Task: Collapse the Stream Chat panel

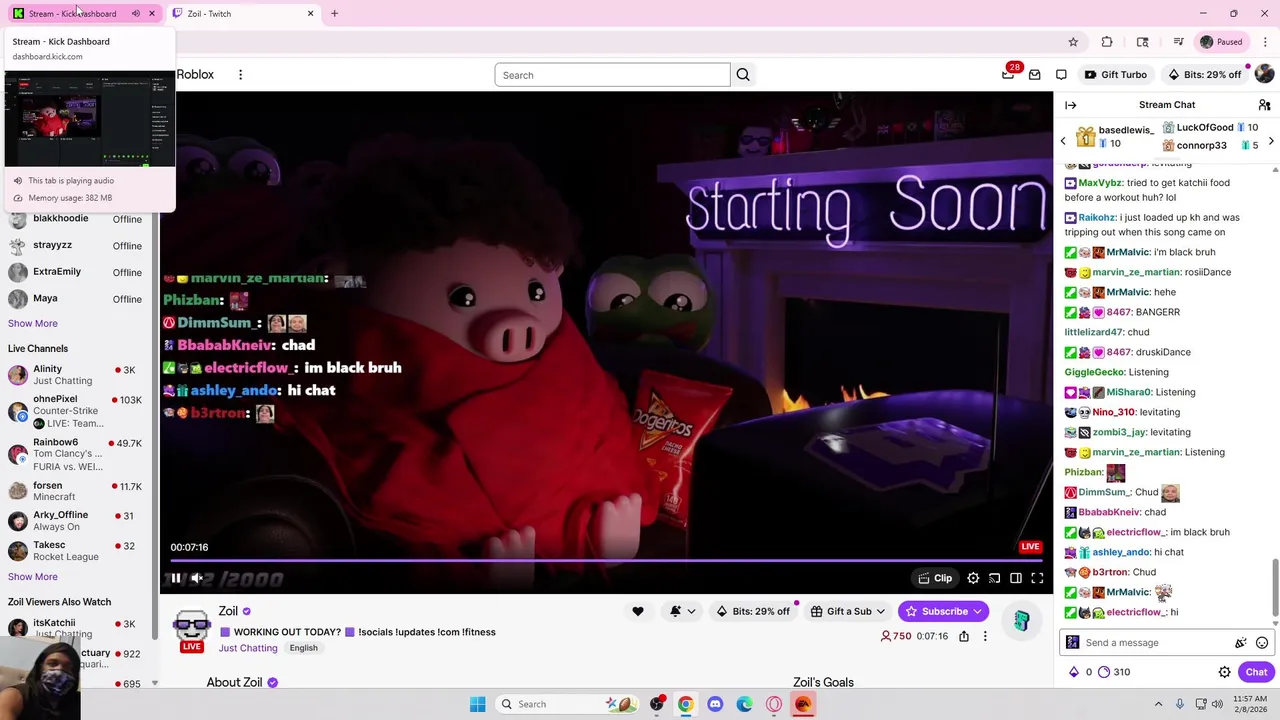Action: point(1071,105)
